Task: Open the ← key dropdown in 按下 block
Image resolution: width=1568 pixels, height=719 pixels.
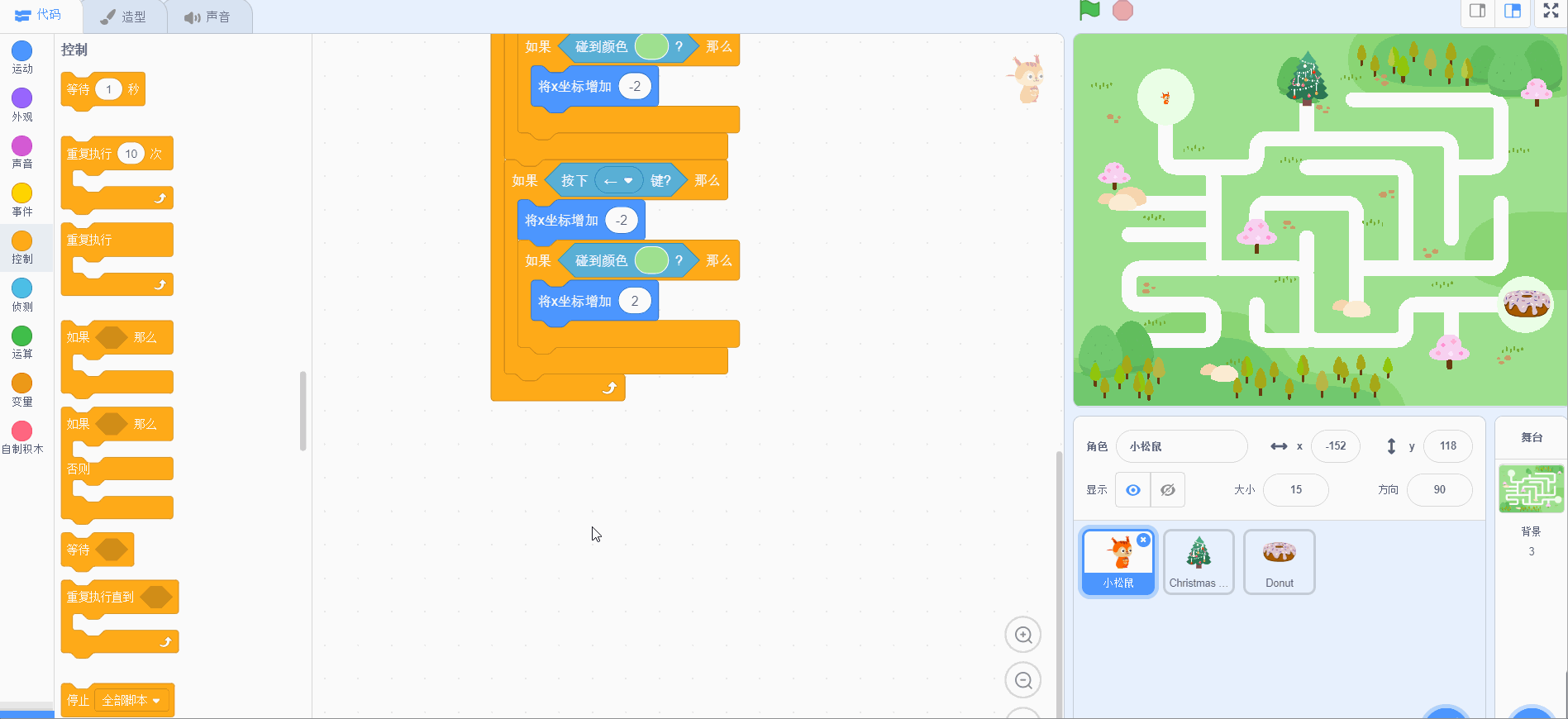Action: tap(618, 180)
